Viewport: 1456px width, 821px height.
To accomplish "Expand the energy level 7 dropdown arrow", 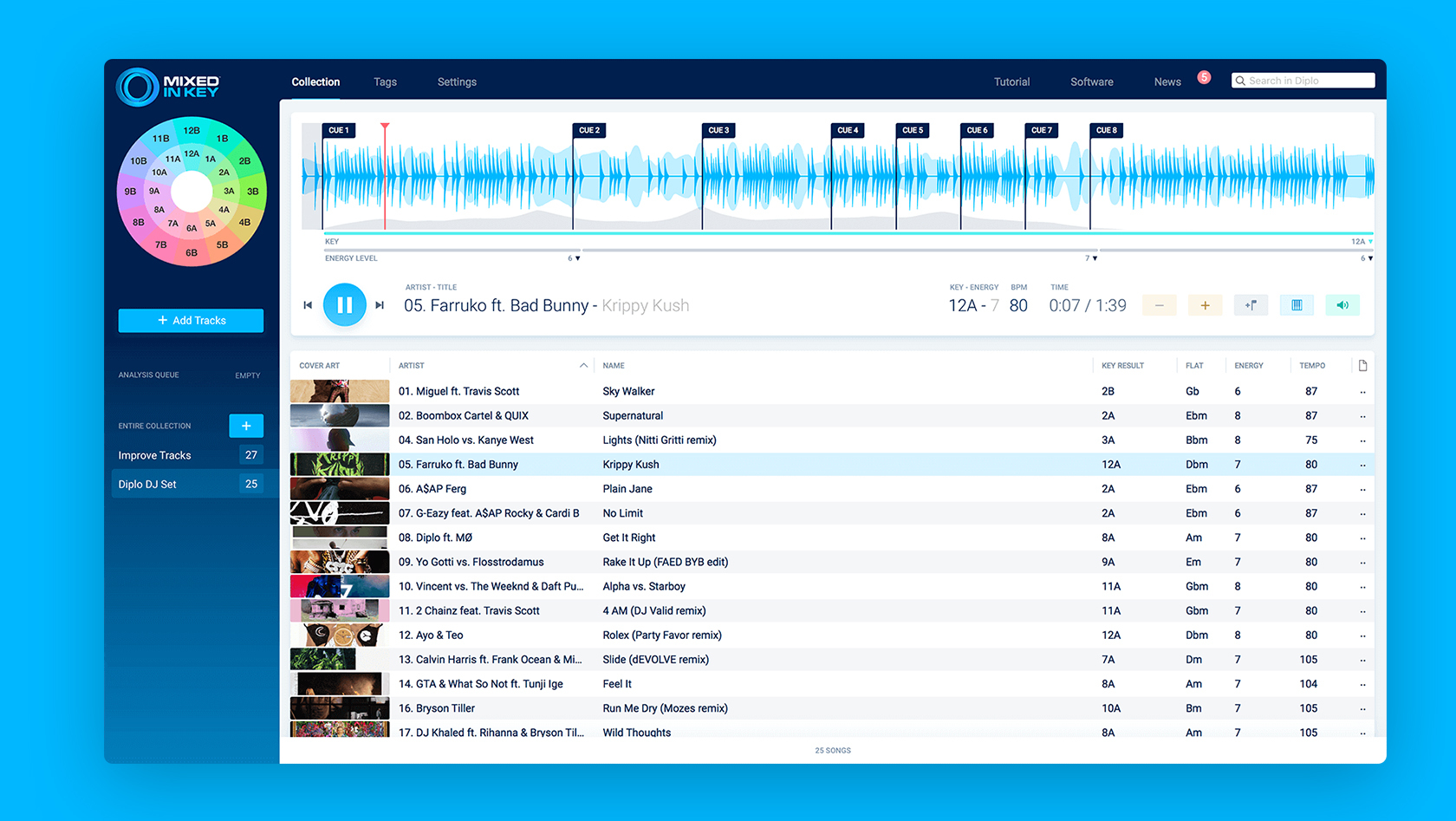I will point(1095,258).
